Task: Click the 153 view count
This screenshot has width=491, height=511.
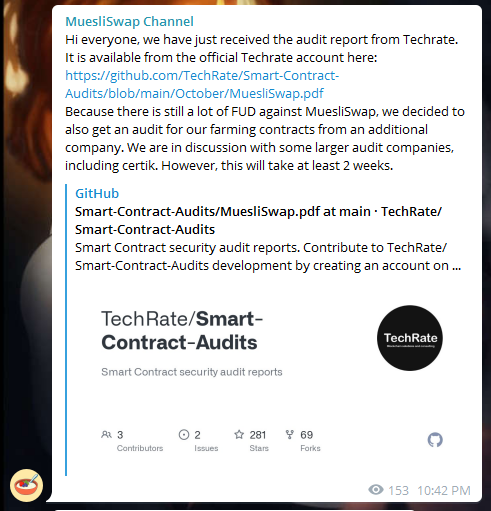Action: pos(398,490)
